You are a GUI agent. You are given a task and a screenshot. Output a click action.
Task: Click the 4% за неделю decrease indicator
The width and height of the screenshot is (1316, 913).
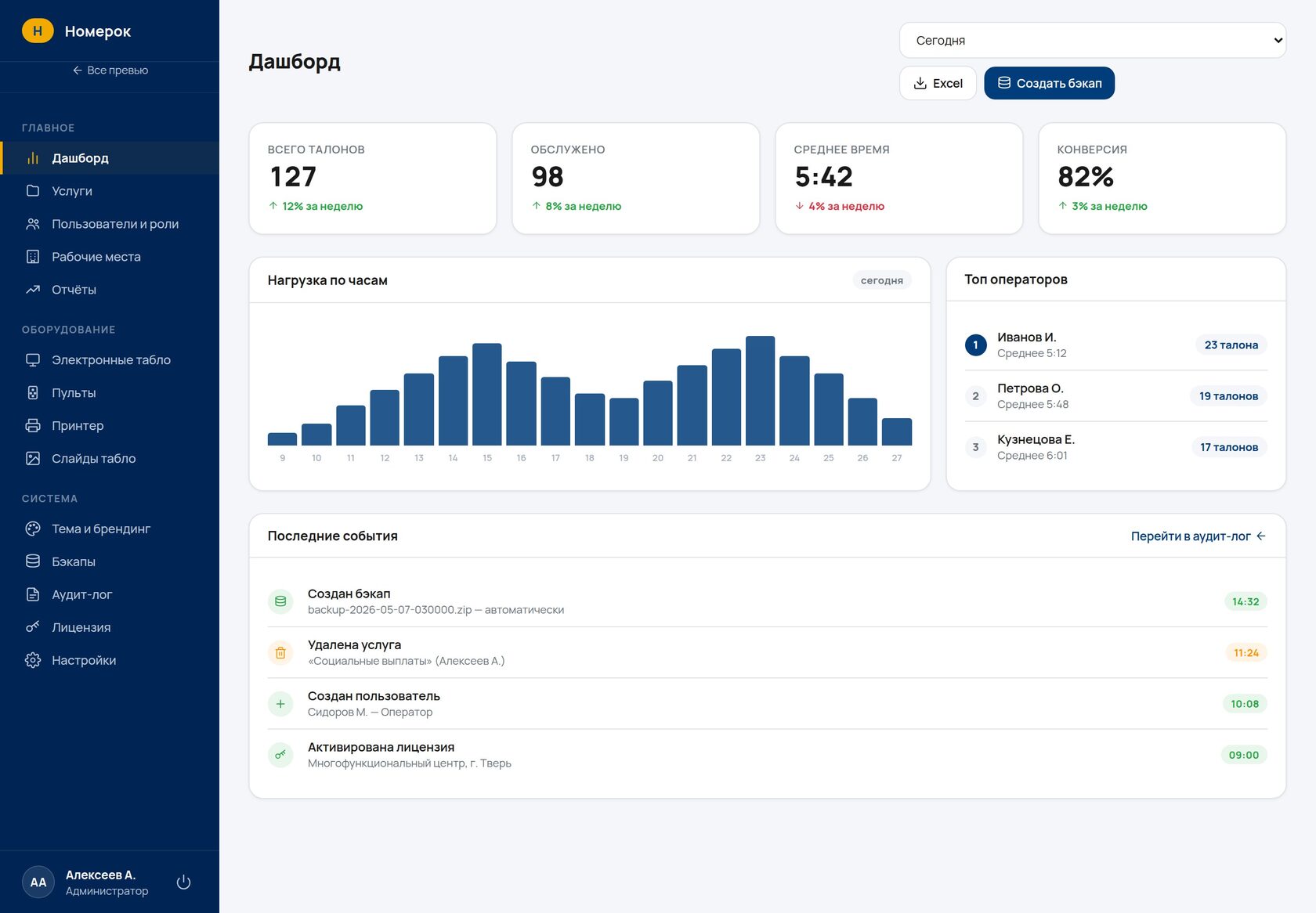point(840,207)
